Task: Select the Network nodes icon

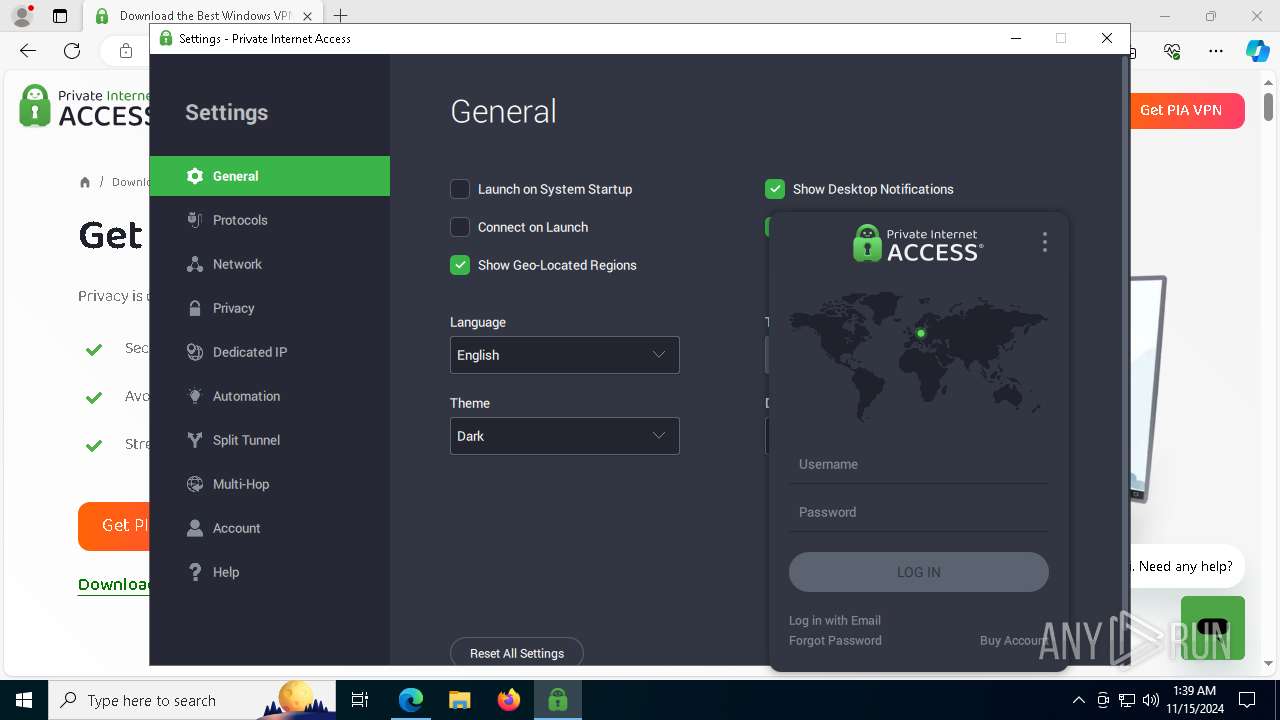Action: (x=195, y=264)
